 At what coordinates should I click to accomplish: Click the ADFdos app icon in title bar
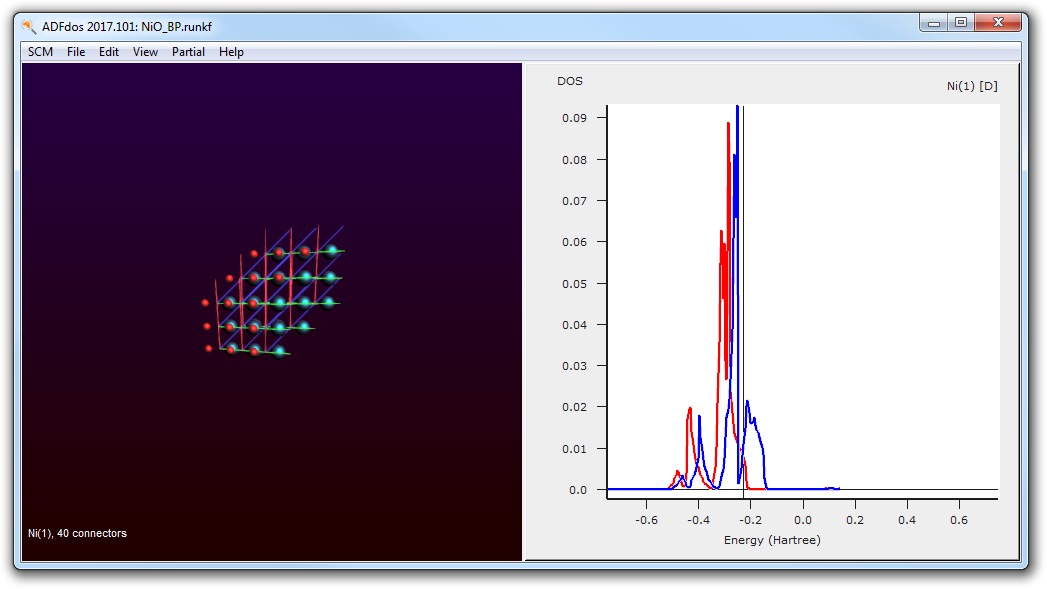click(29, 27)
